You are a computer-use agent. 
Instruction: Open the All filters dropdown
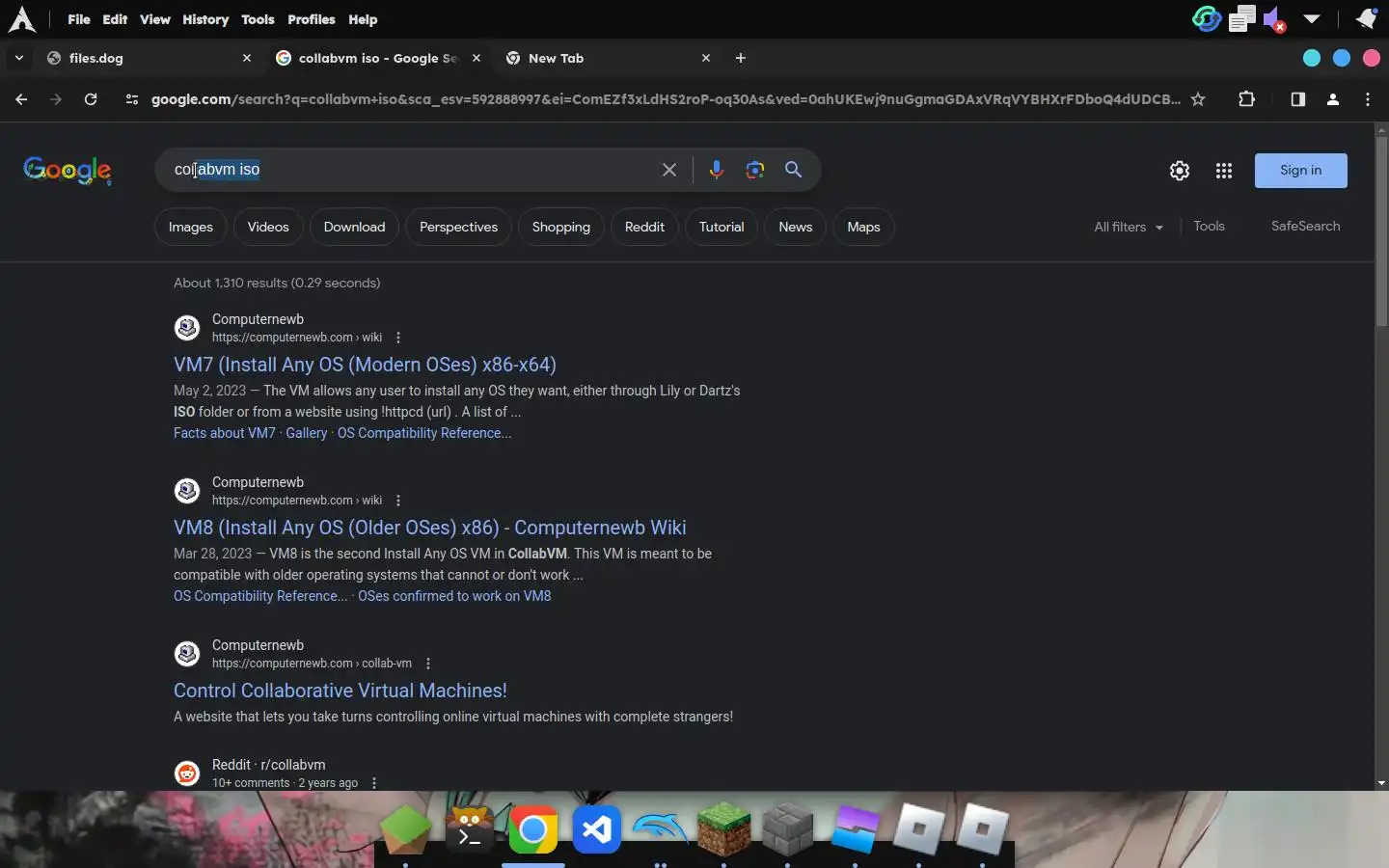coord(1129,227)
